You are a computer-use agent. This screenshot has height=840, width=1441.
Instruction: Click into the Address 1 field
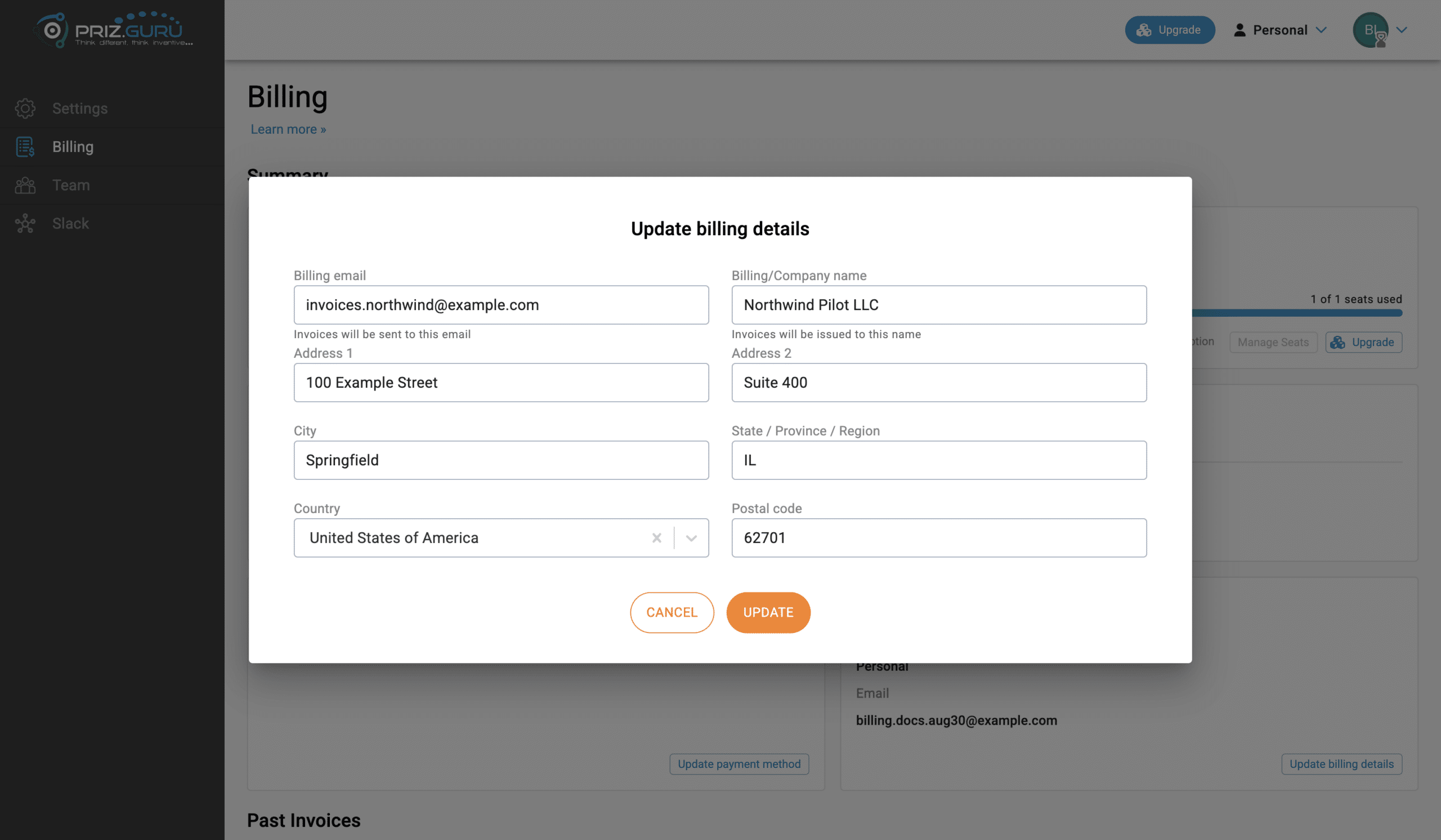501,382
